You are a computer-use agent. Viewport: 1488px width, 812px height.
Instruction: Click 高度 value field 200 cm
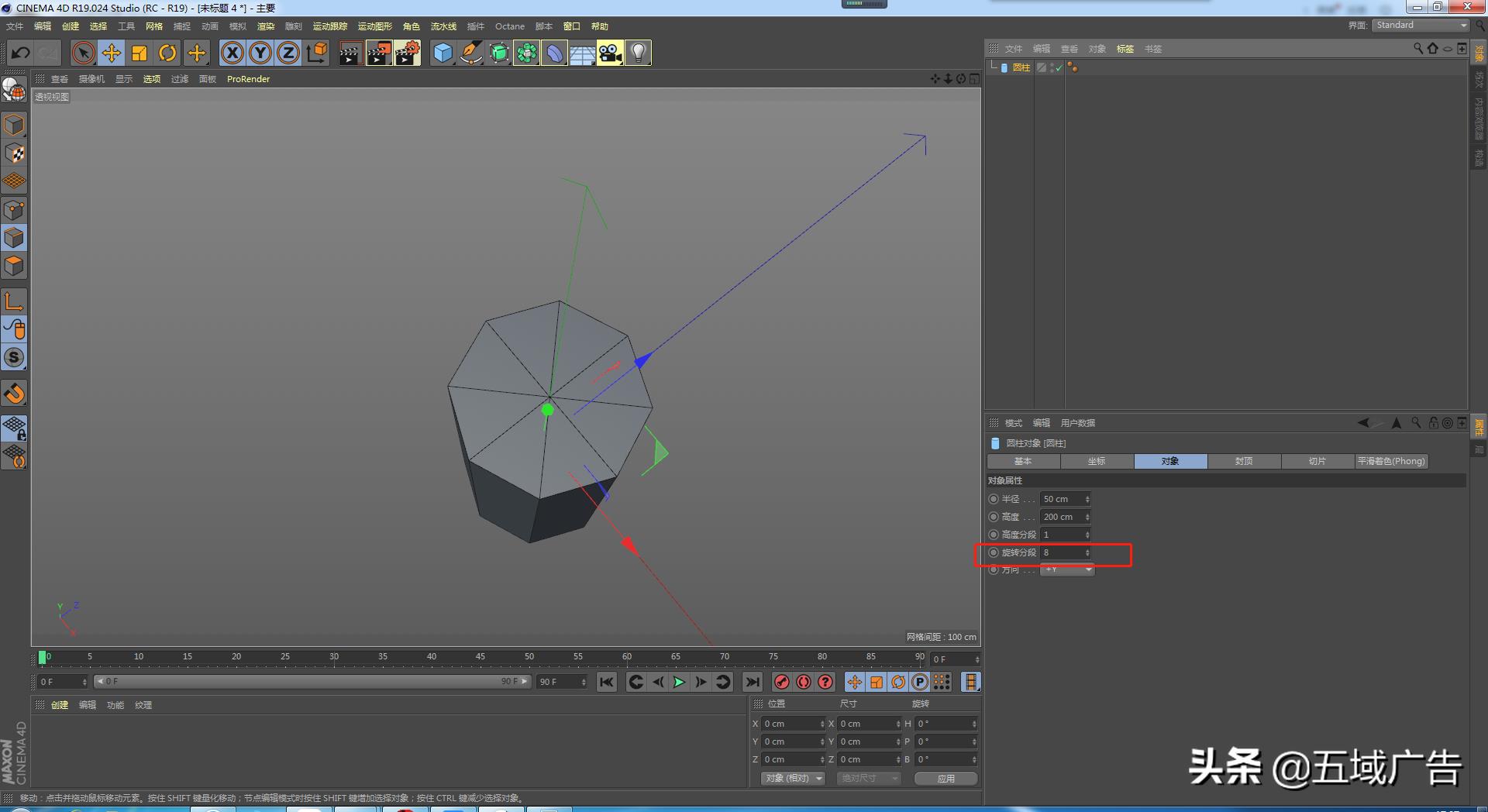[1061, 517]
